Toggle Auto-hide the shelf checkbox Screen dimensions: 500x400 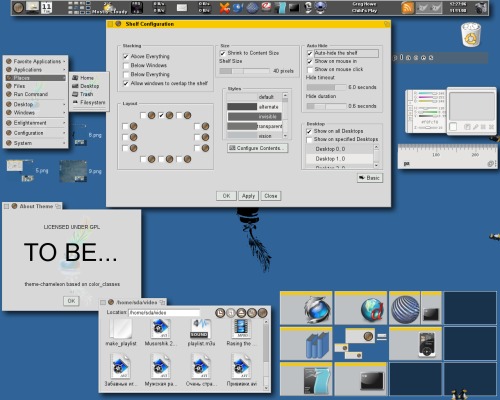click(x=310, y=53)
